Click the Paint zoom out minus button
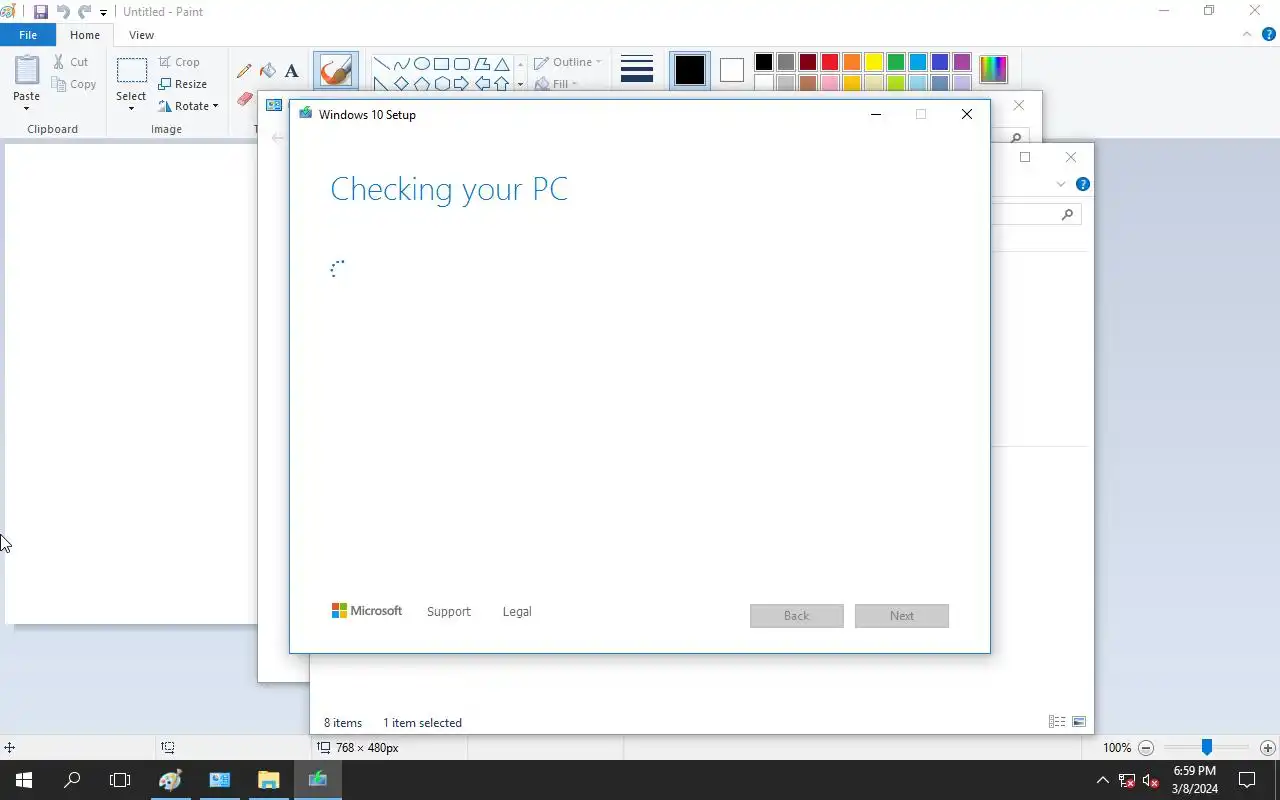This screenshot has height=800, width=1280. pos(1146,748)
